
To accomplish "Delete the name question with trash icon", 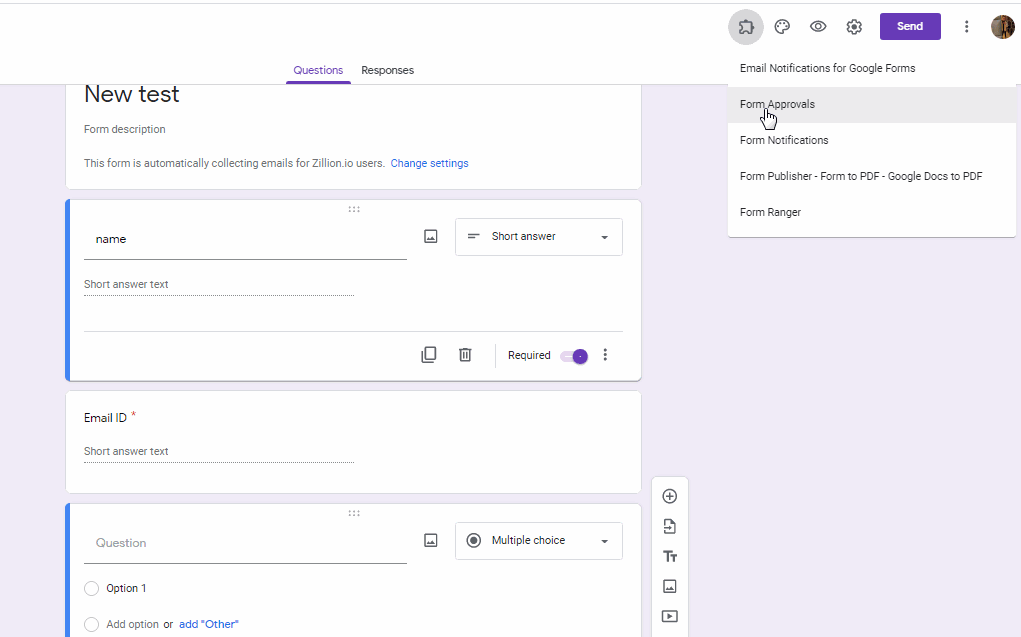I will 465,354.
